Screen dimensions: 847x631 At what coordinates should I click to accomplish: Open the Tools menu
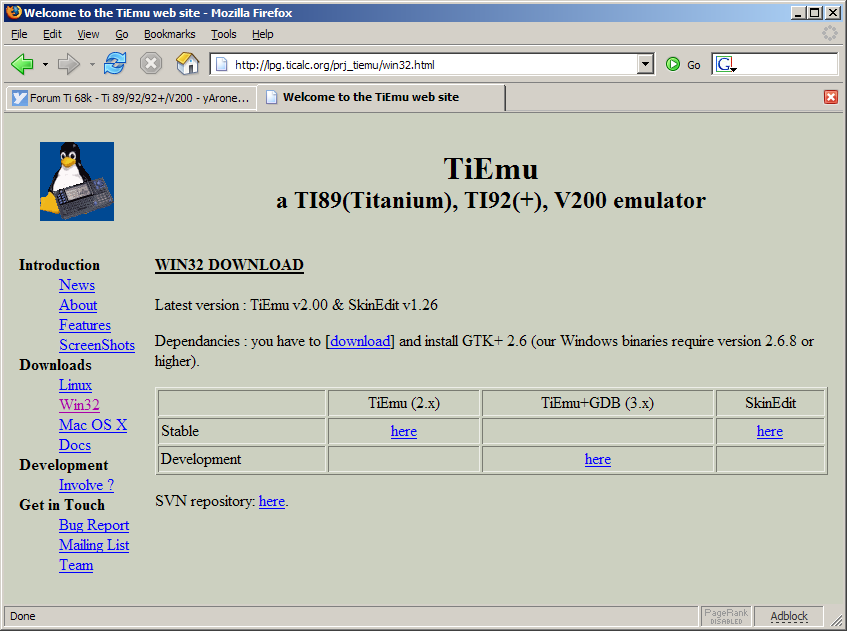224,34
